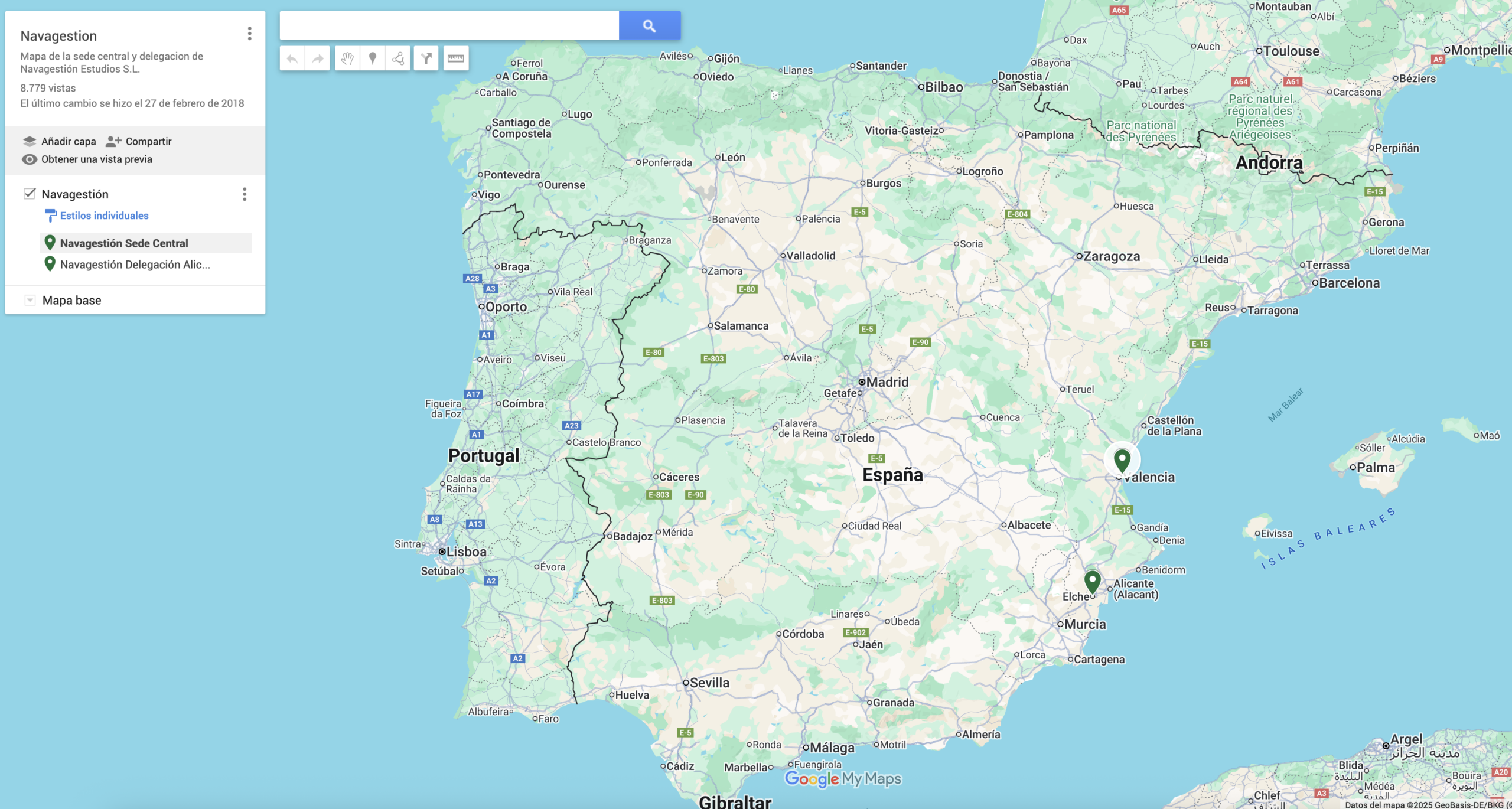The image size is (1512, 809).
Task: Open the Navagestión layer options menu
Action: pos(244,194)
